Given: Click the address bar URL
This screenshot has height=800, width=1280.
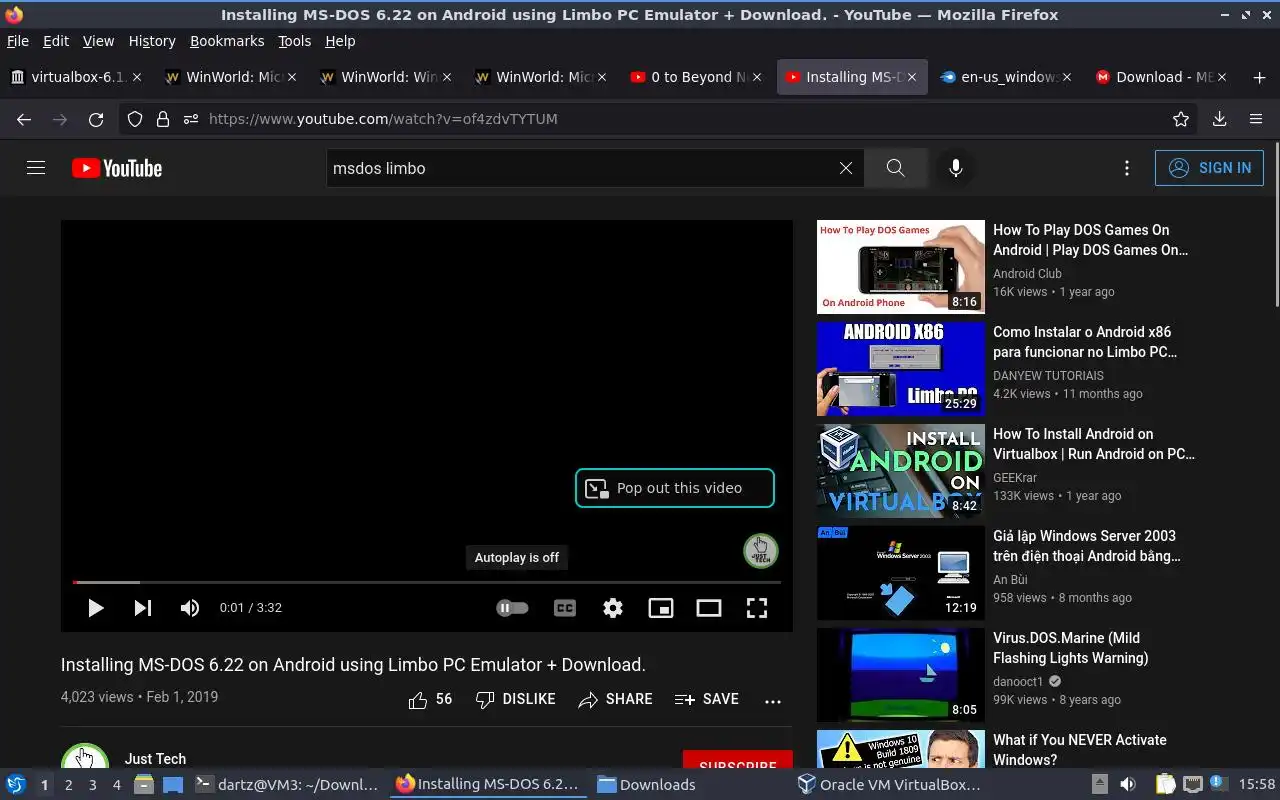Looking at the screenshot, I should click(x=383, y=119).
